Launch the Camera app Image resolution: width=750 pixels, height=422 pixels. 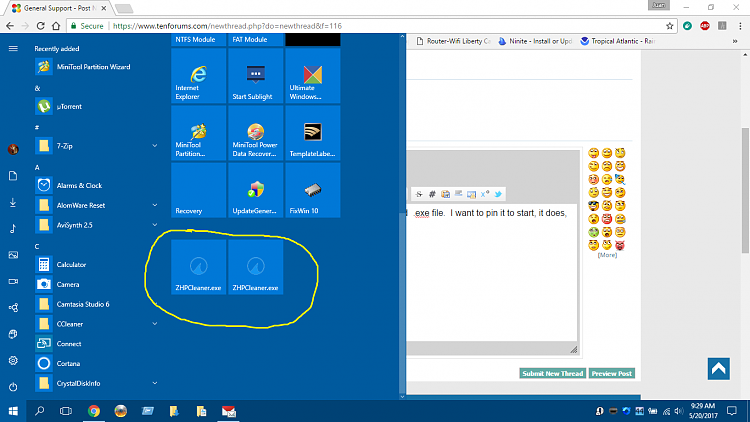[x=96, y=284]
